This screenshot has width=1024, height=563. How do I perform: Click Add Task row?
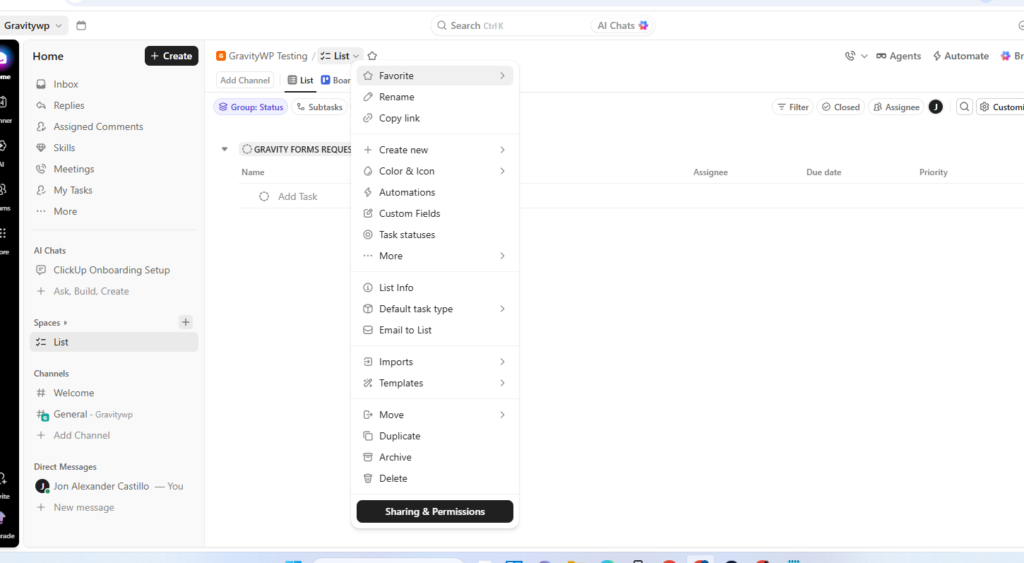[x=297, y=197]
